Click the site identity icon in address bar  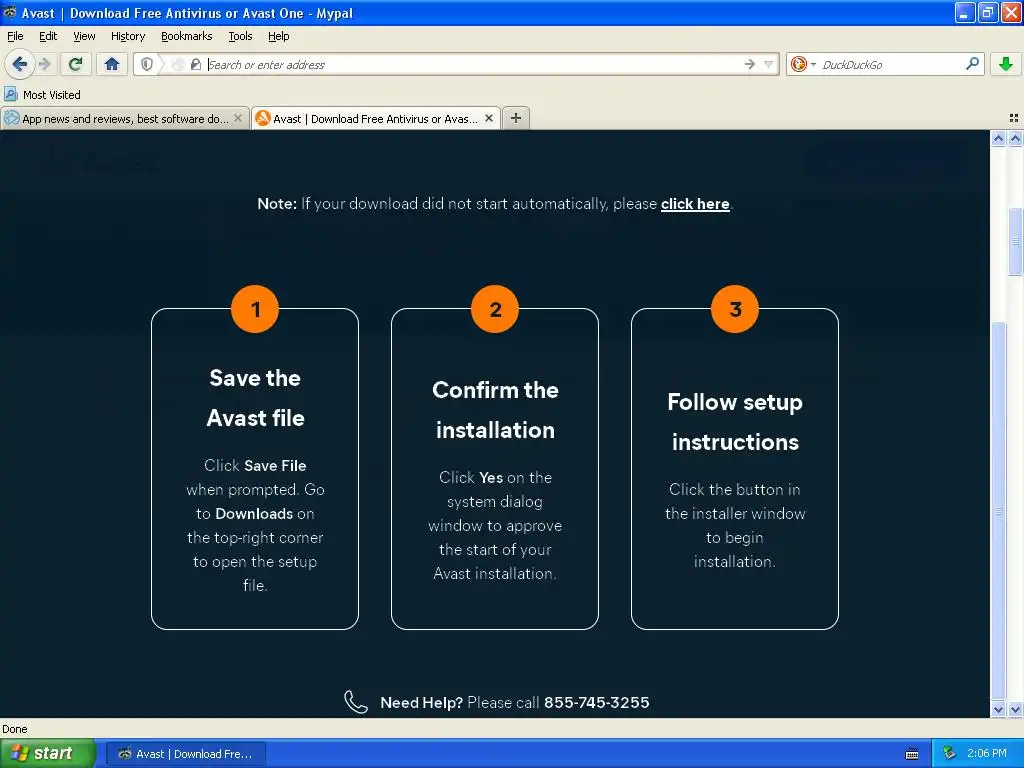pos(195,64)
